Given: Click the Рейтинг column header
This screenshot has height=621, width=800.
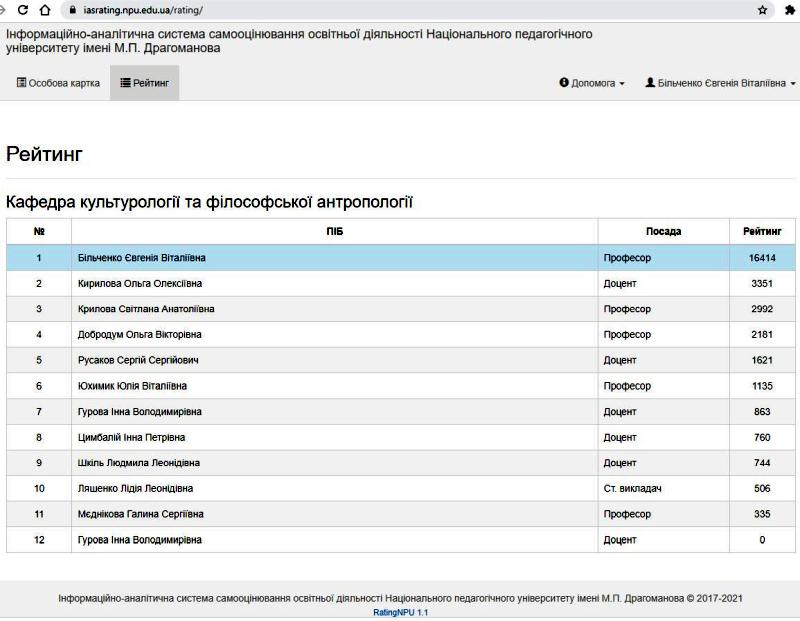Looking at the screenshot, I should point(762,231).
